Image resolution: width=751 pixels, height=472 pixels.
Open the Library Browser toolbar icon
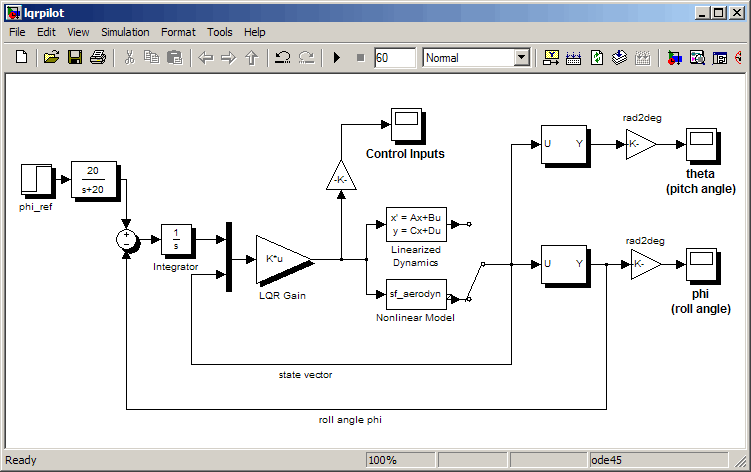pos(674,58)
